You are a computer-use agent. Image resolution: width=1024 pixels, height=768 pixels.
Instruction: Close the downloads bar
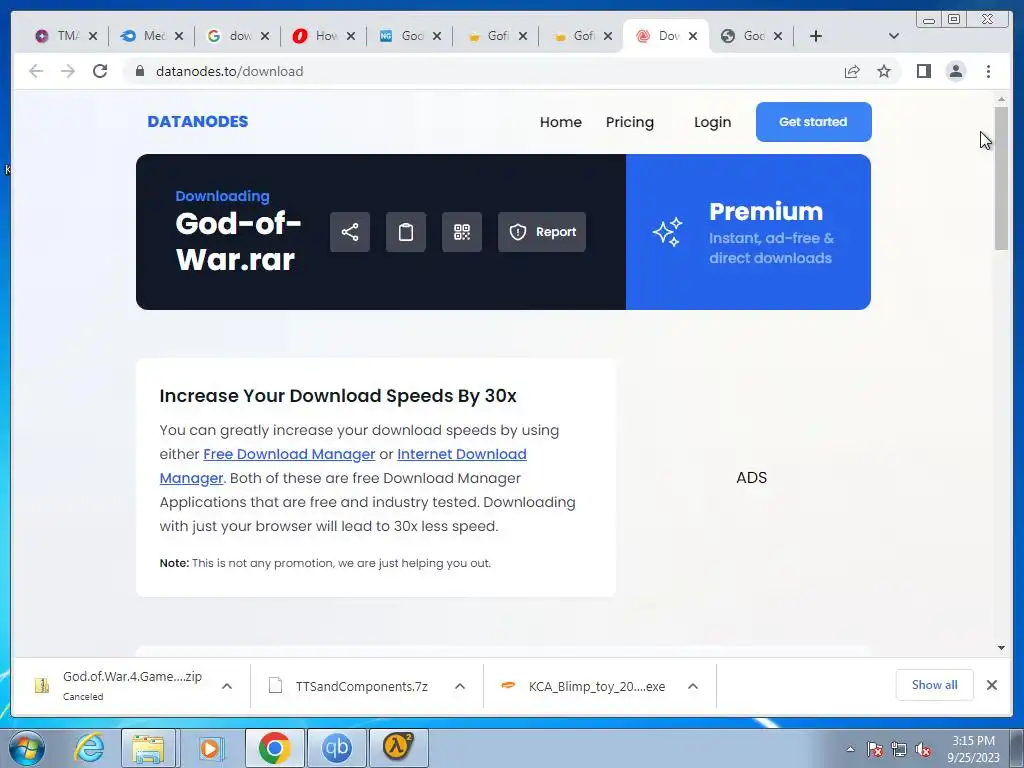point(991,684)
